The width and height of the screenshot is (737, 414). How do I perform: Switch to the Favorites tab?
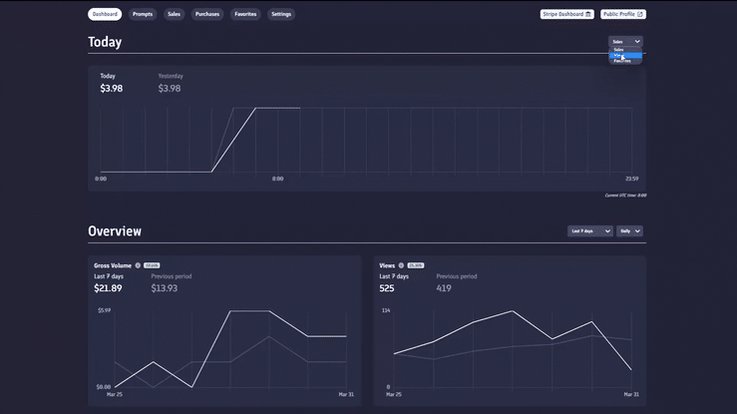pos(245,14)
